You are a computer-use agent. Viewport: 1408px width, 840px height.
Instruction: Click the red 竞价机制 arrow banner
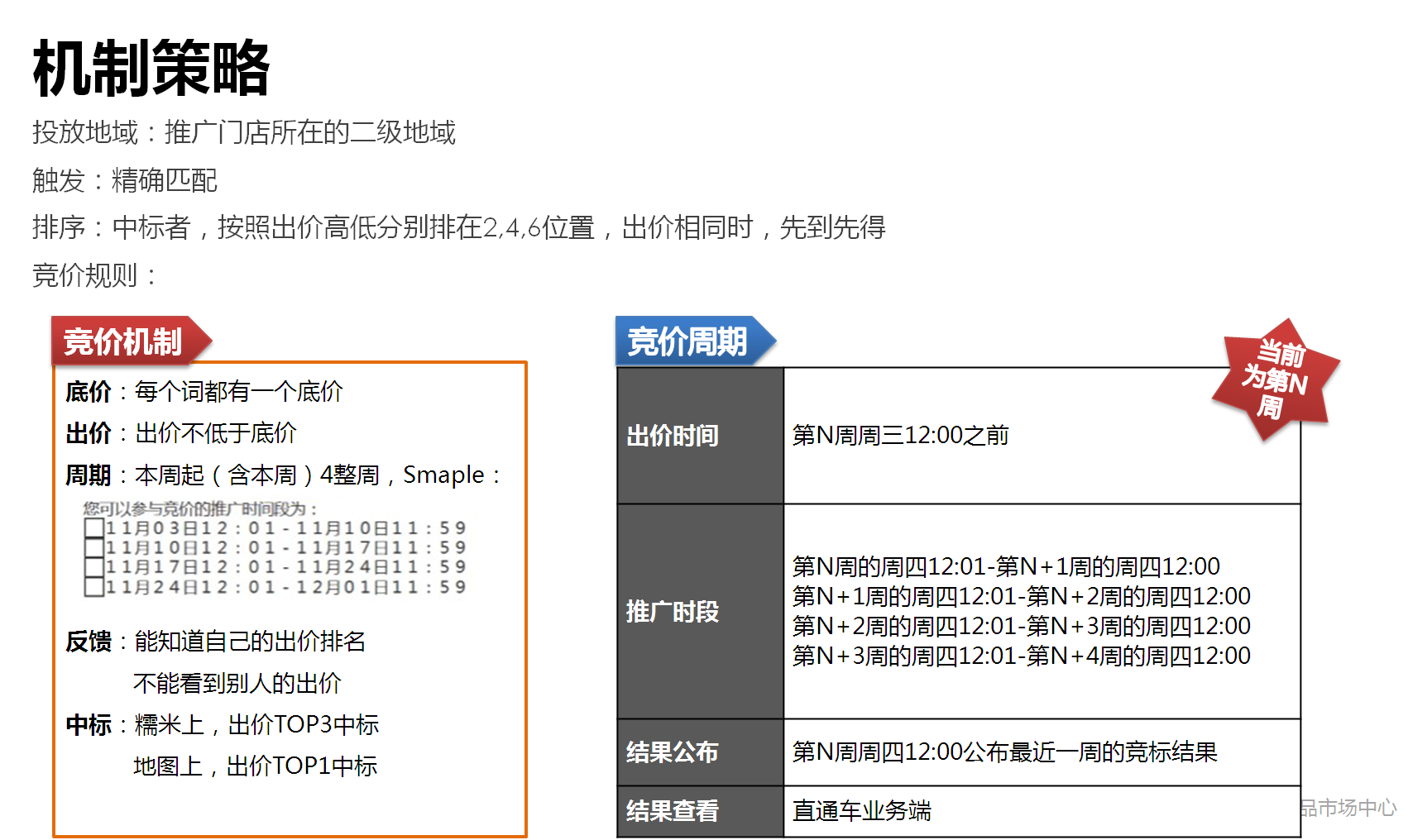tap(124, 341)
